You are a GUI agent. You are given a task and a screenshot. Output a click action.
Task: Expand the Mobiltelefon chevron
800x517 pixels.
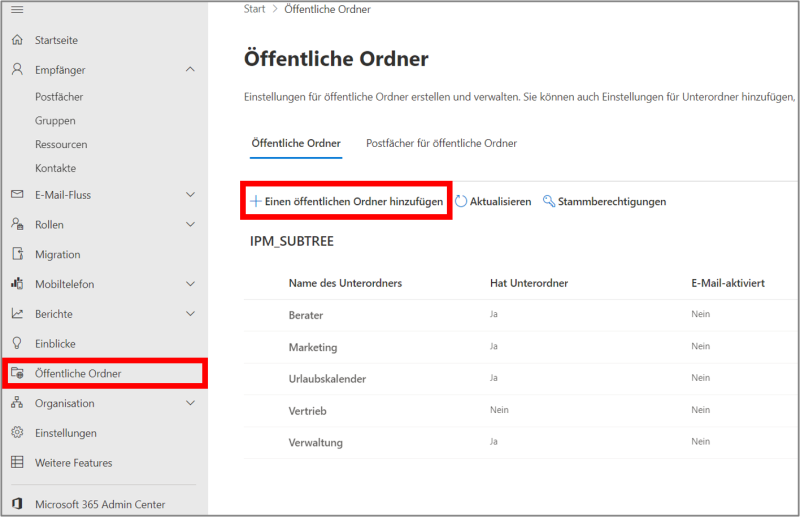(190, 284)
